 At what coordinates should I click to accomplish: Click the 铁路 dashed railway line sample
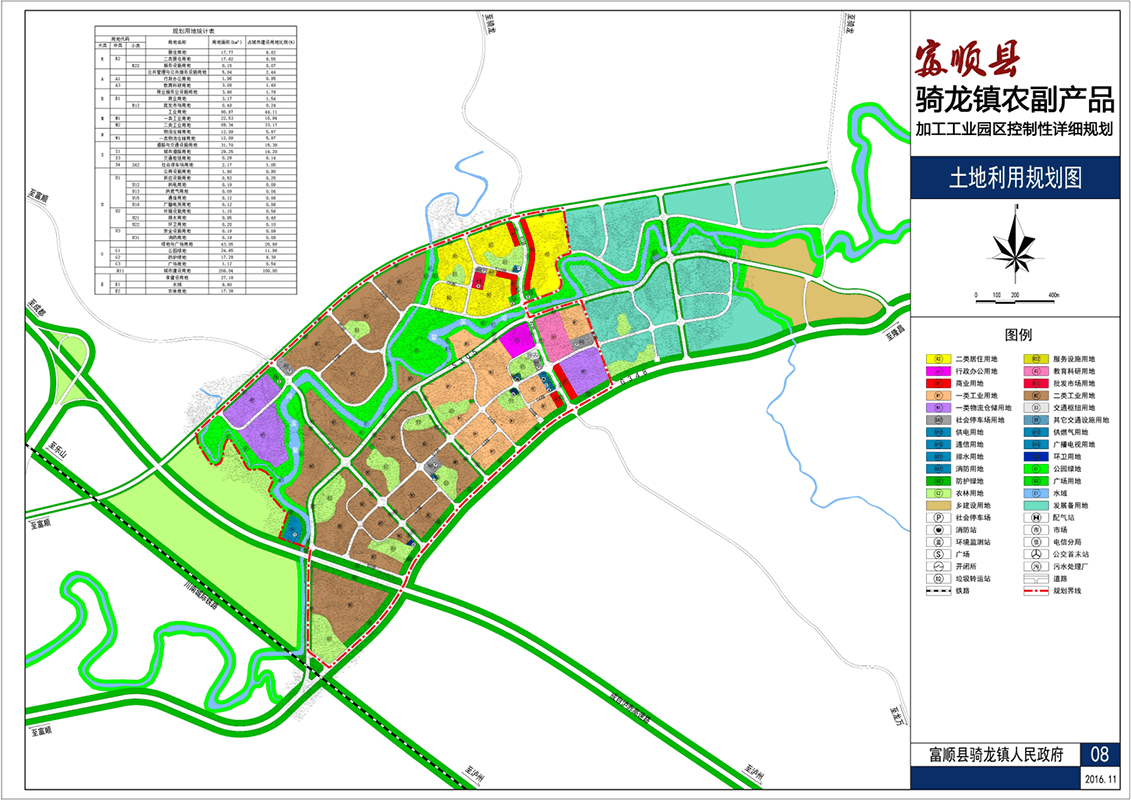pyautogui.click(x=938, y=590)
